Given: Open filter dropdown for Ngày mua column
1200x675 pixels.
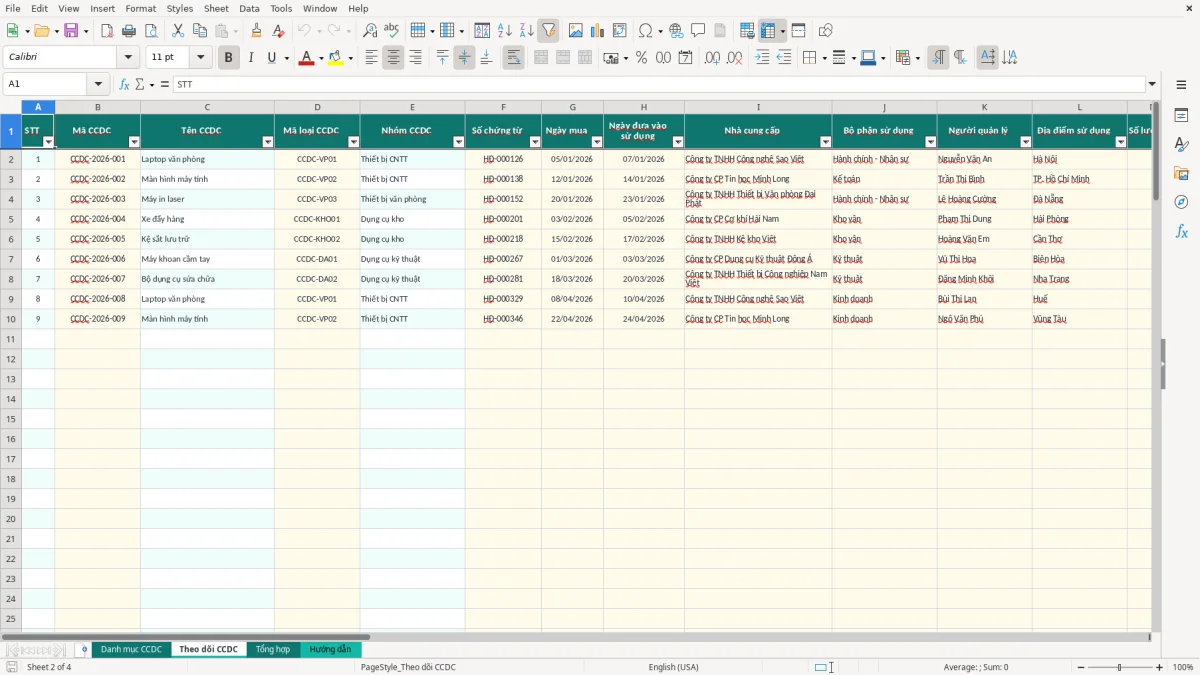Looking at the screenshot, I should (x=596, y=142).
